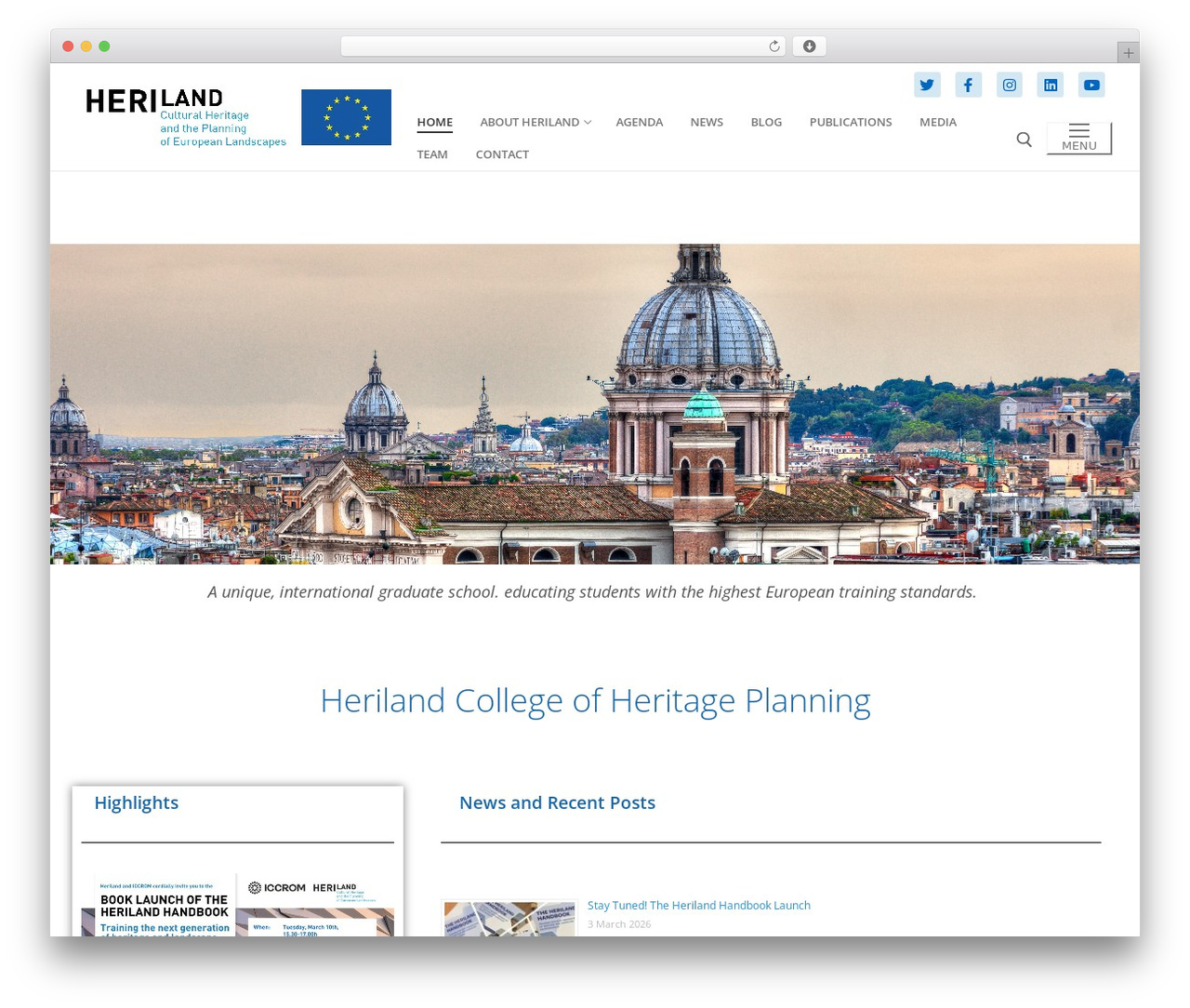
Task: Open the PUBLICATIONS menu item
Action: (x=851, y=122)
